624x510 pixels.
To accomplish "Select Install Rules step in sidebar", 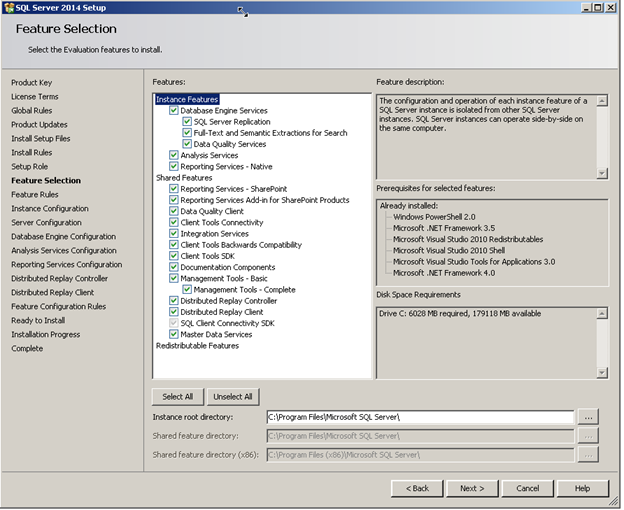I will [x=31, y=152].
